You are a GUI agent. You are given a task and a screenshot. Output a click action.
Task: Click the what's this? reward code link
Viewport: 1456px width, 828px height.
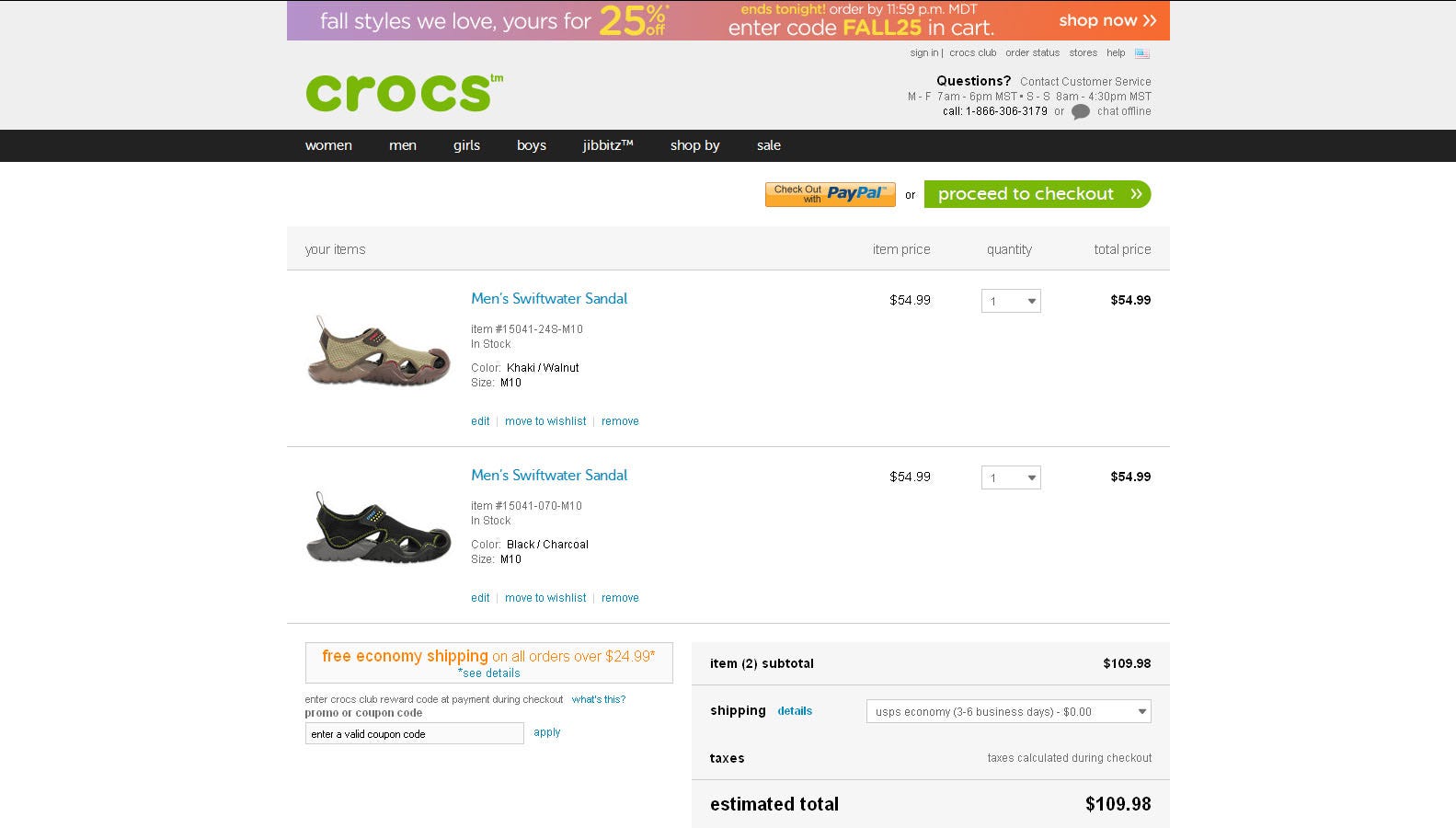point(599,700)
